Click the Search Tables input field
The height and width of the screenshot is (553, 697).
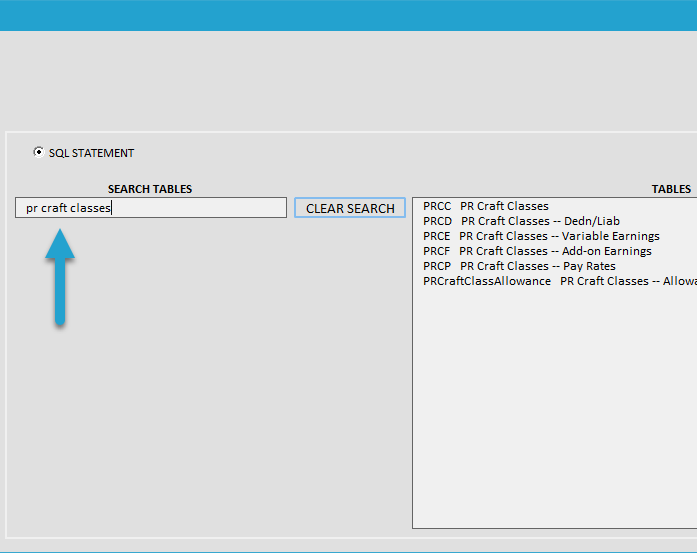(x=151, y=208)
